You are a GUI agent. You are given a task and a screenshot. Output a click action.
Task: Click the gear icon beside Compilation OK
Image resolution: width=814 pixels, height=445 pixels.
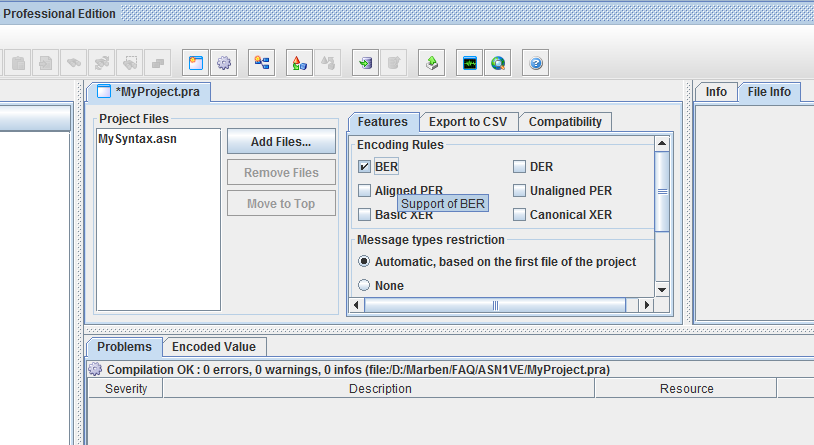point(95,369)
